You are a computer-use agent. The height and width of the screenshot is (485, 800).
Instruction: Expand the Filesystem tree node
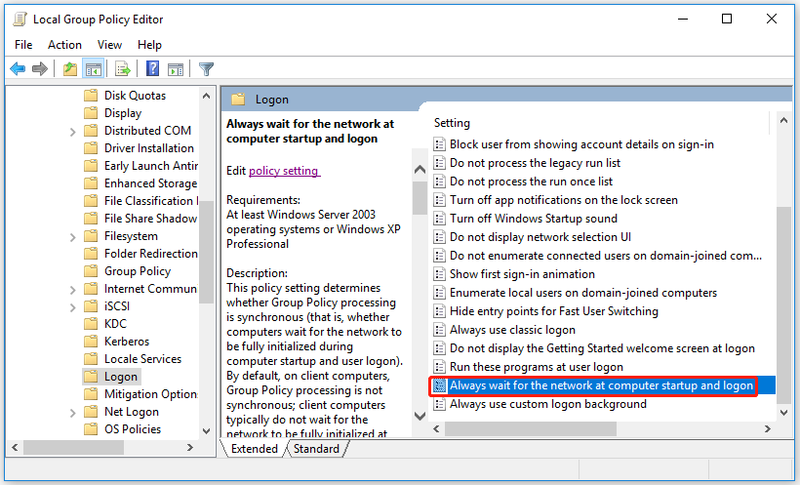coord(72,237)
